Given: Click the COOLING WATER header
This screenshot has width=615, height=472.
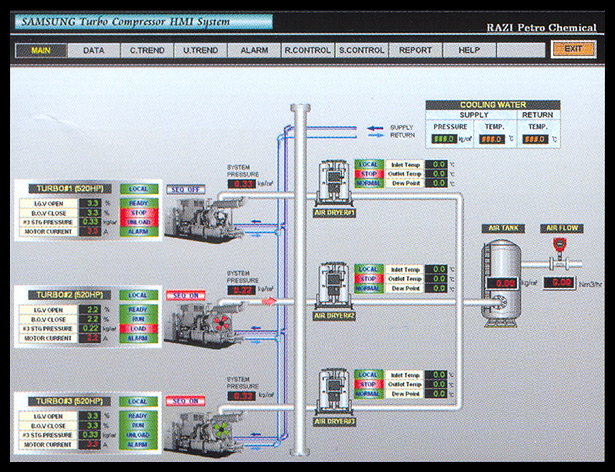Looking at the screenshot, I should coord(493,105).
